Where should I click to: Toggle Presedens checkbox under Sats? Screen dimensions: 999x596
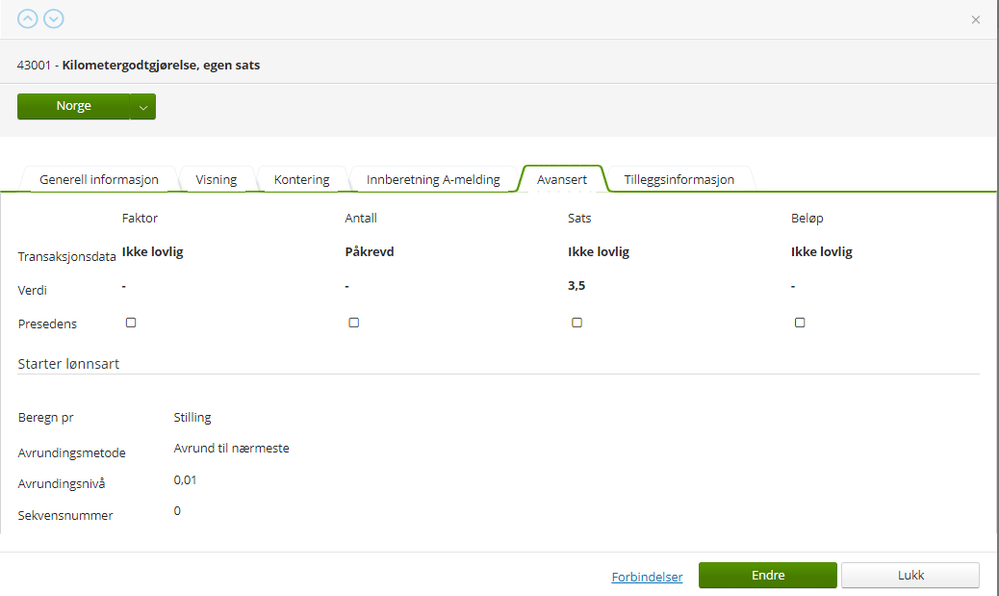click(x=577, y=323)
